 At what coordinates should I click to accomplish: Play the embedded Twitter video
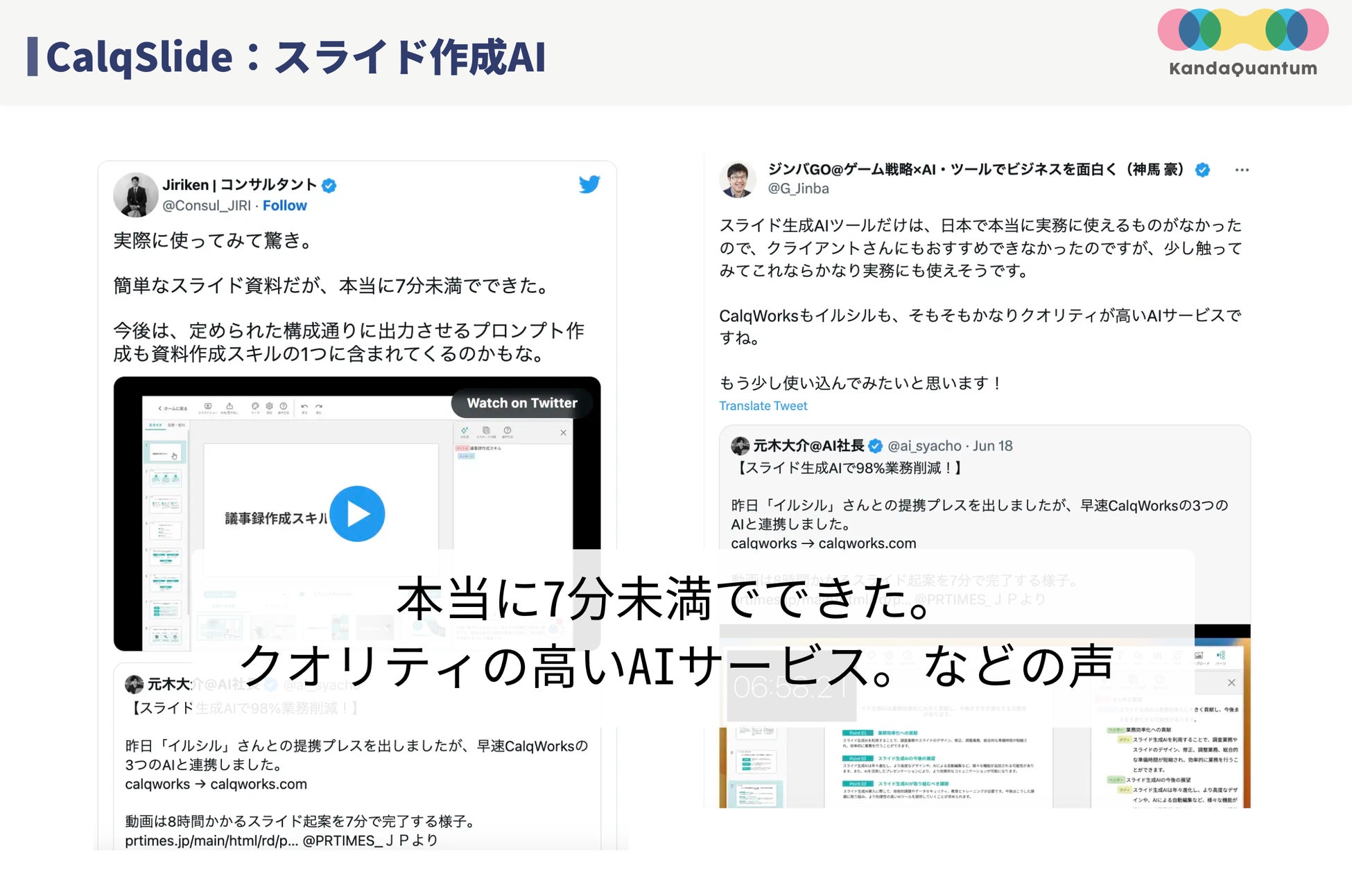357,514
